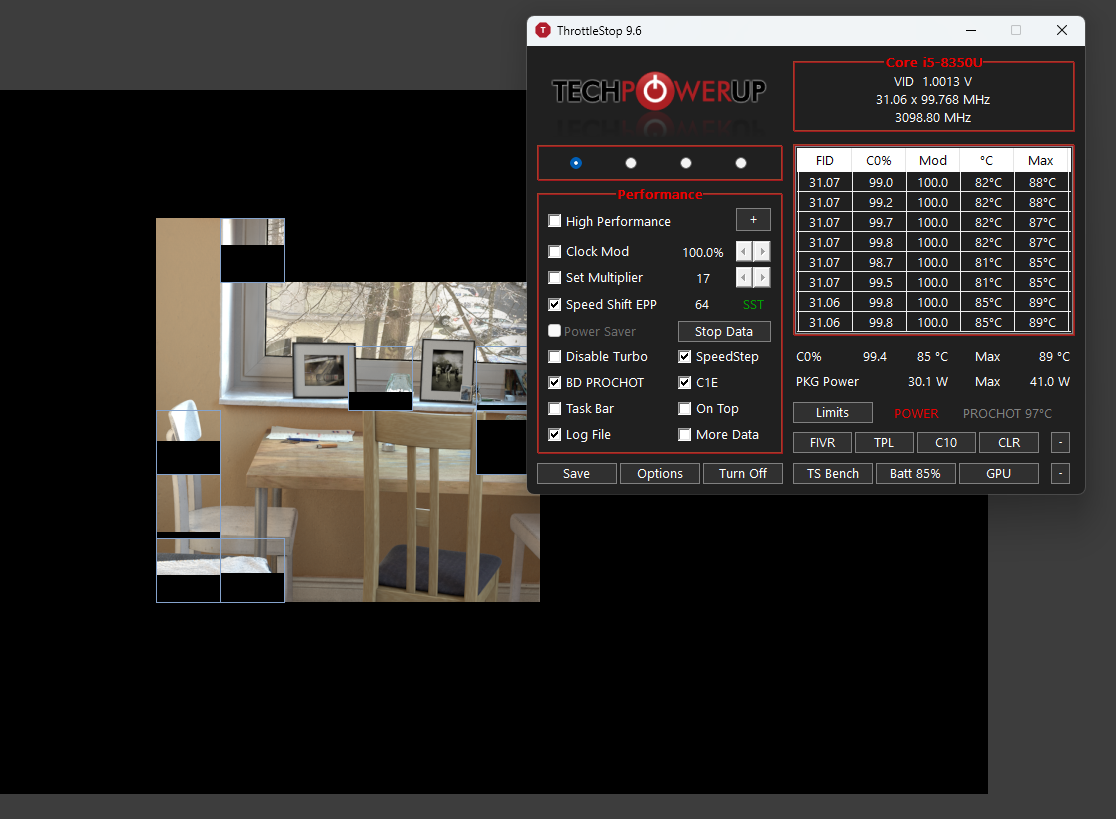Viewport: 1116px width, 819px height.
Task: Click the Speed Shift EPP value 64
Action: [702, 305]
